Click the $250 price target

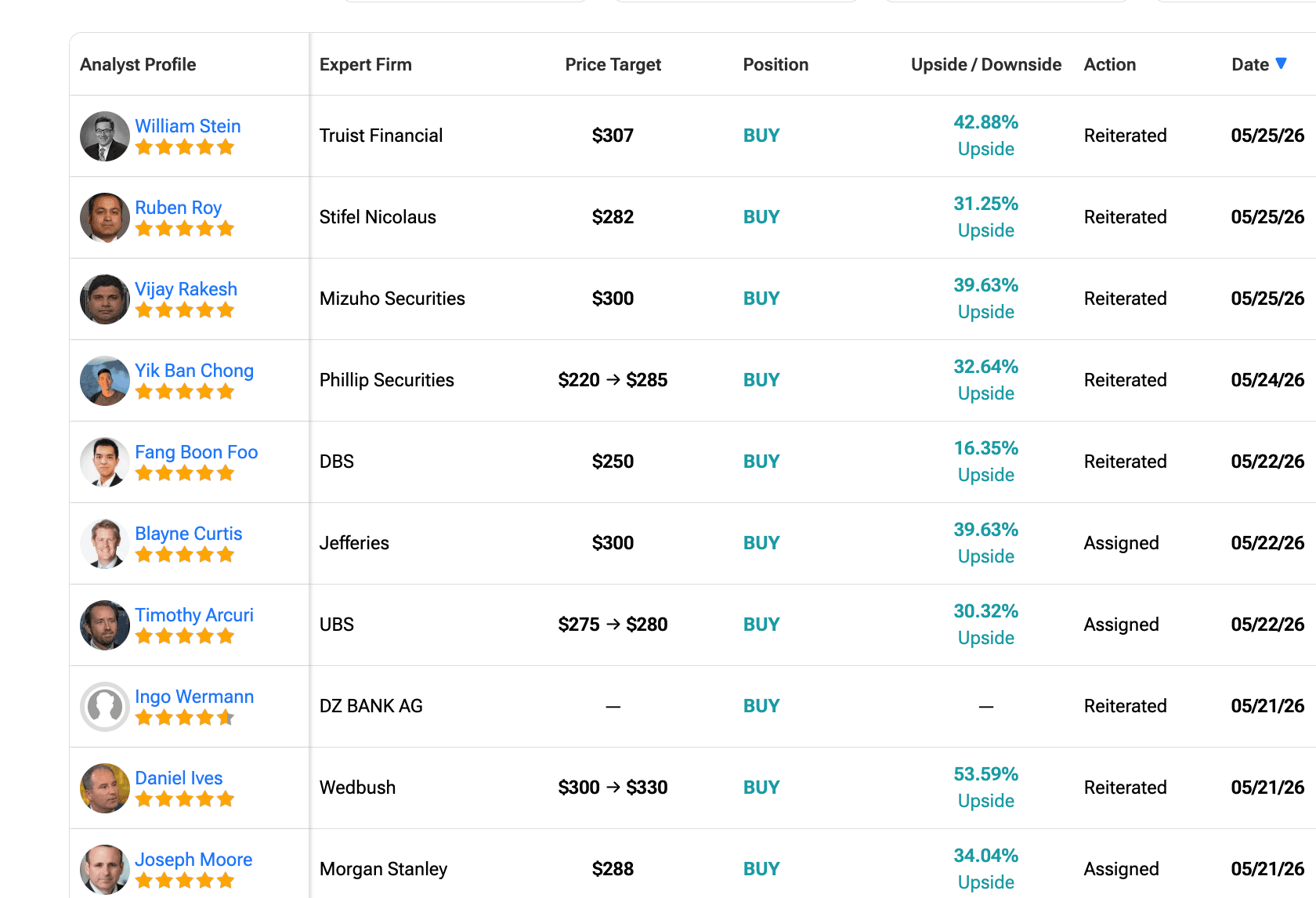coord(613,462)
